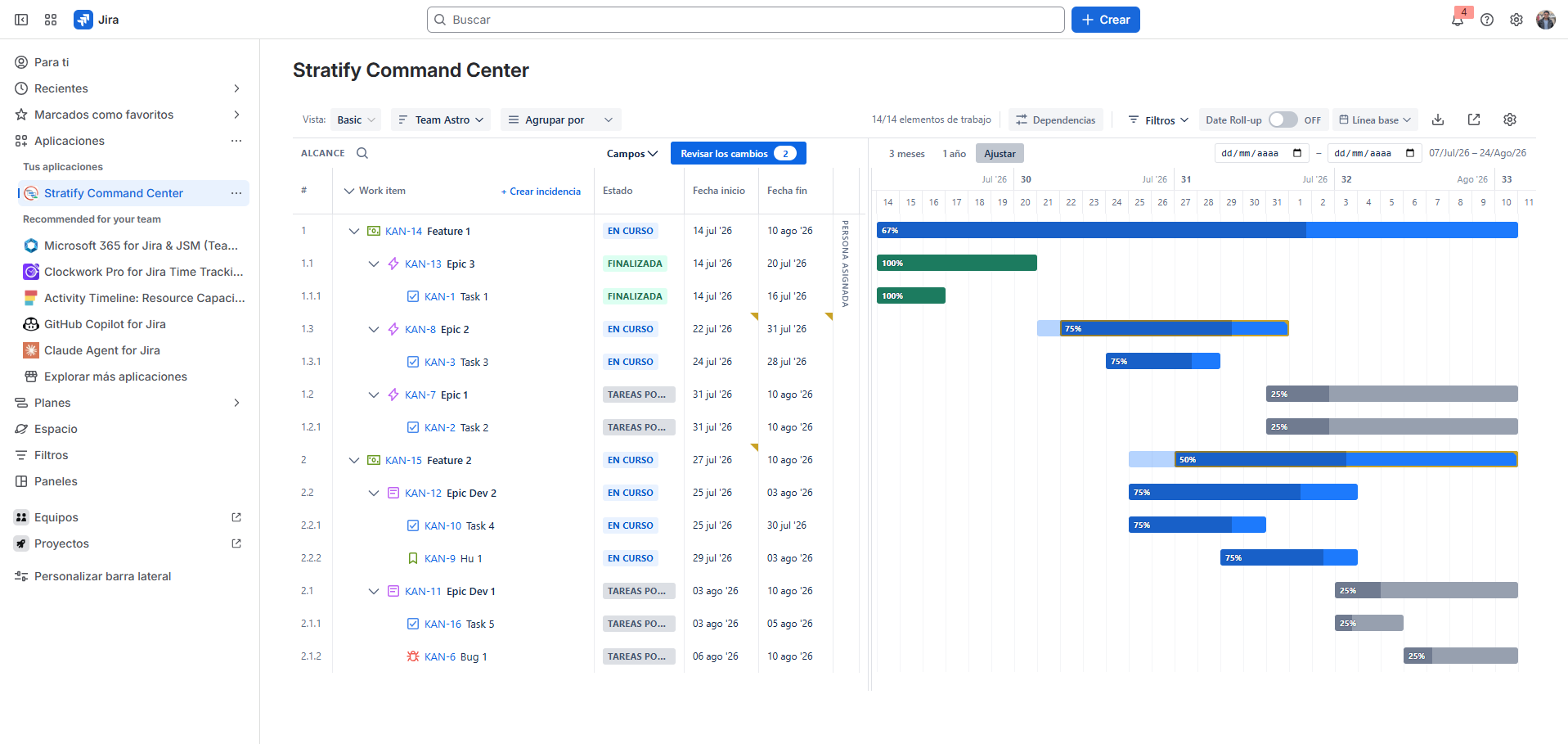Click the search icon next to ALCANCE
The height and width of the screenshot is (744, 1568).
coord(362,153)
